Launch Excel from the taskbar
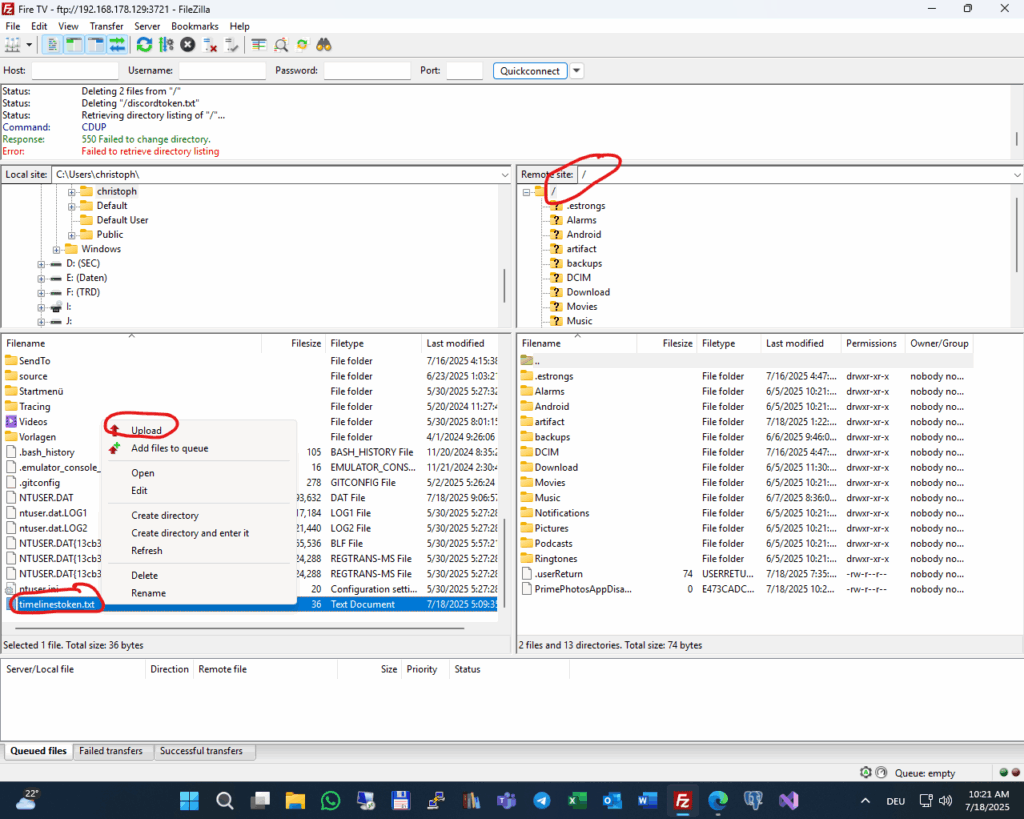The image size is (1024, 819). point(577,800)
